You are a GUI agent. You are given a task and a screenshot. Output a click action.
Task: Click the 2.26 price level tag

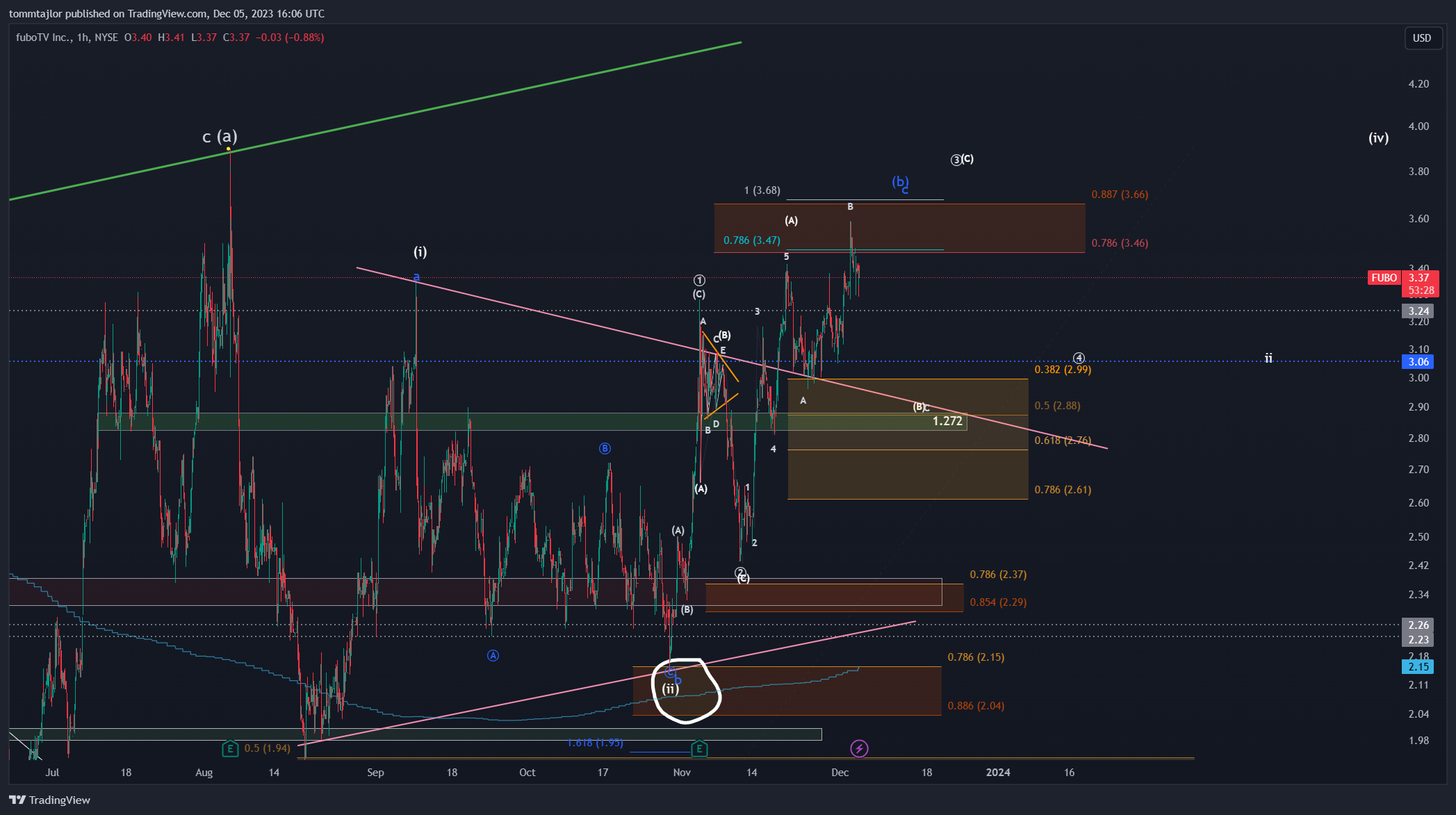tap(1418, 625)
